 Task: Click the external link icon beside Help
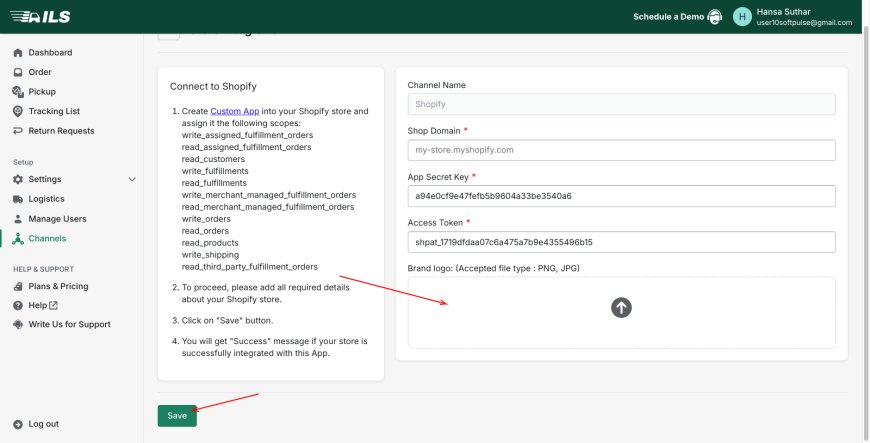pyautogui.click(x=53, y=305)
